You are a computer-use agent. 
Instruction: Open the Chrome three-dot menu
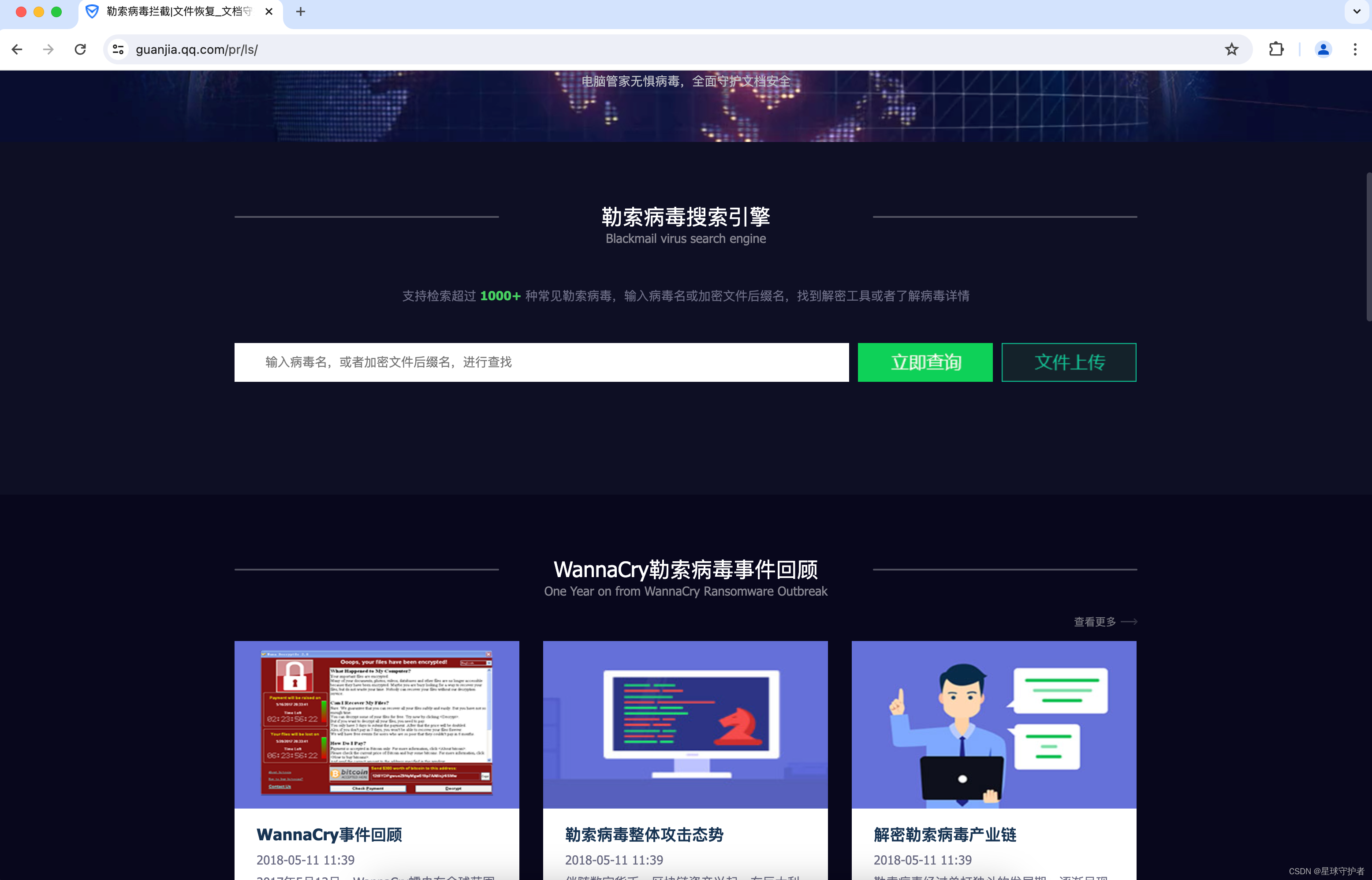tap(1355, 50)
